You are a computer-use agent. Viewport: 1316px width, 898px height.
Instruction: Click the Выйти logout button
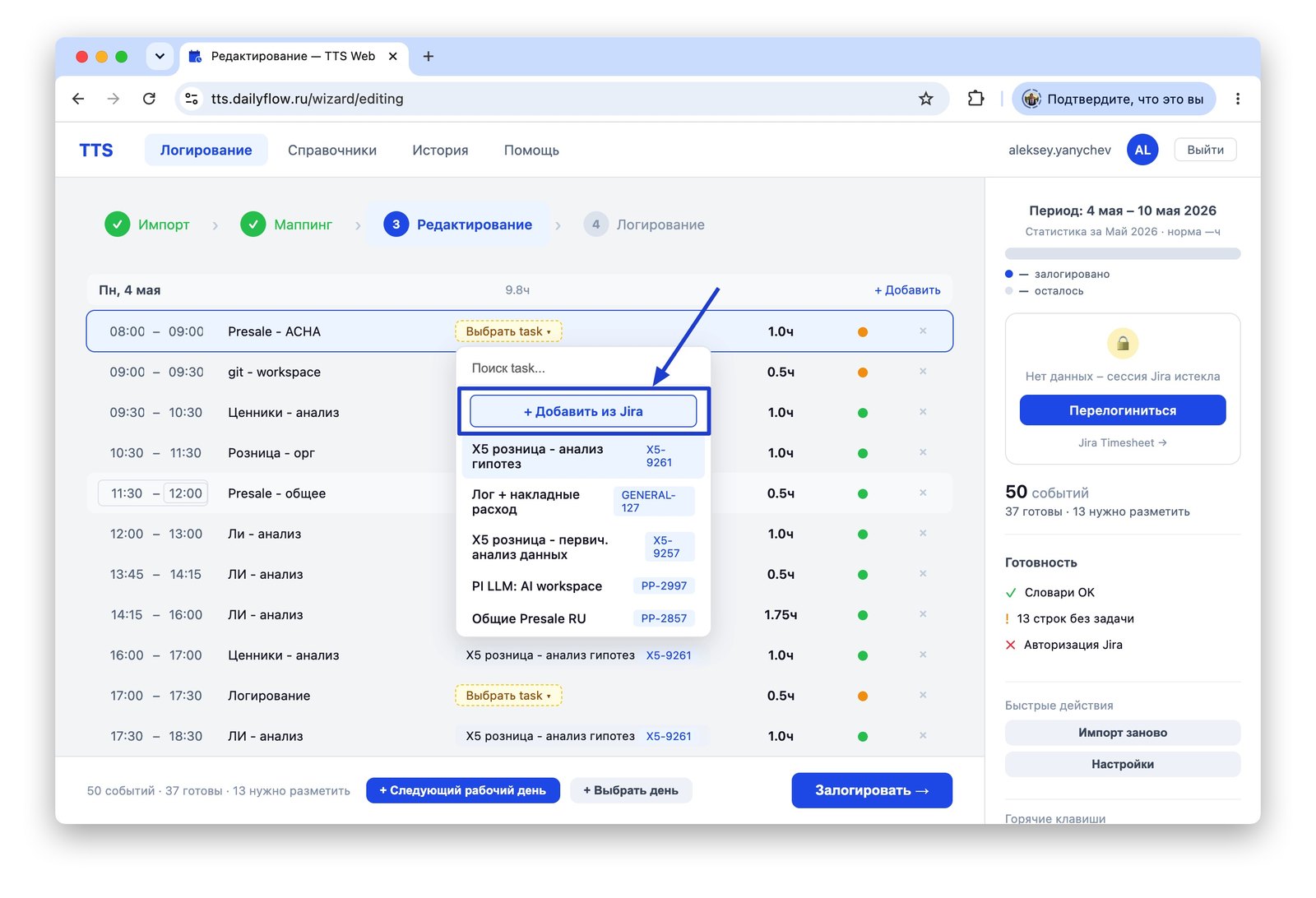coord(1205,150)
